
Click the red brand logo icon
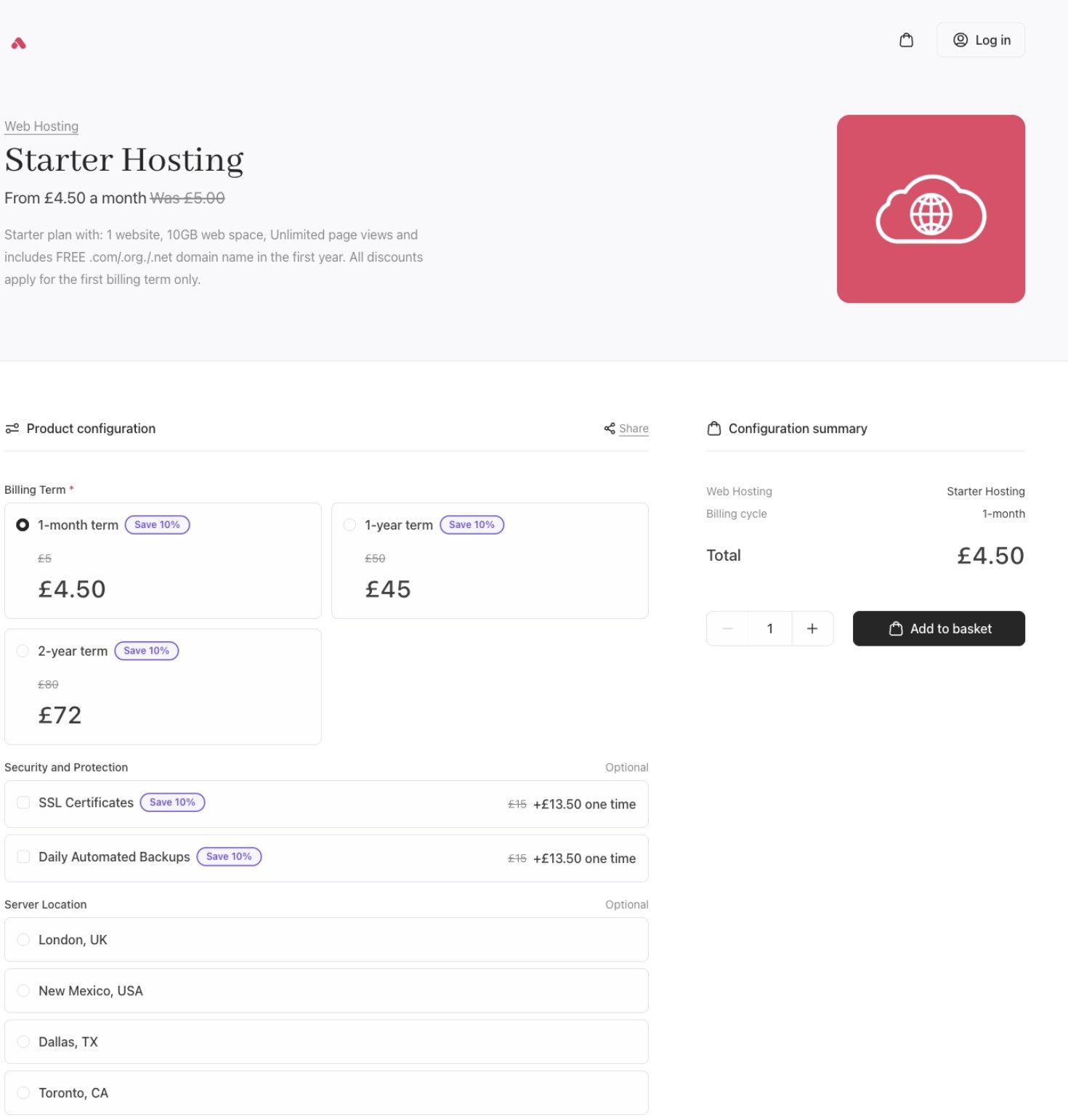click(x=19, y=44)
